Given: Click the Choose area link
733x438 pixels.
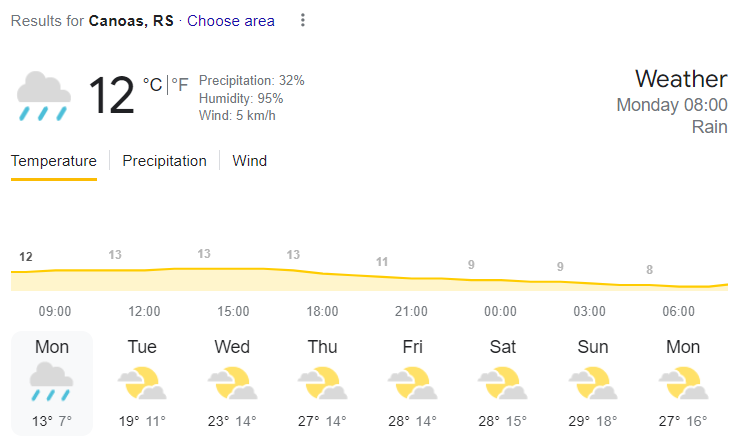Looking at the screenshot, I should point(231,21).
